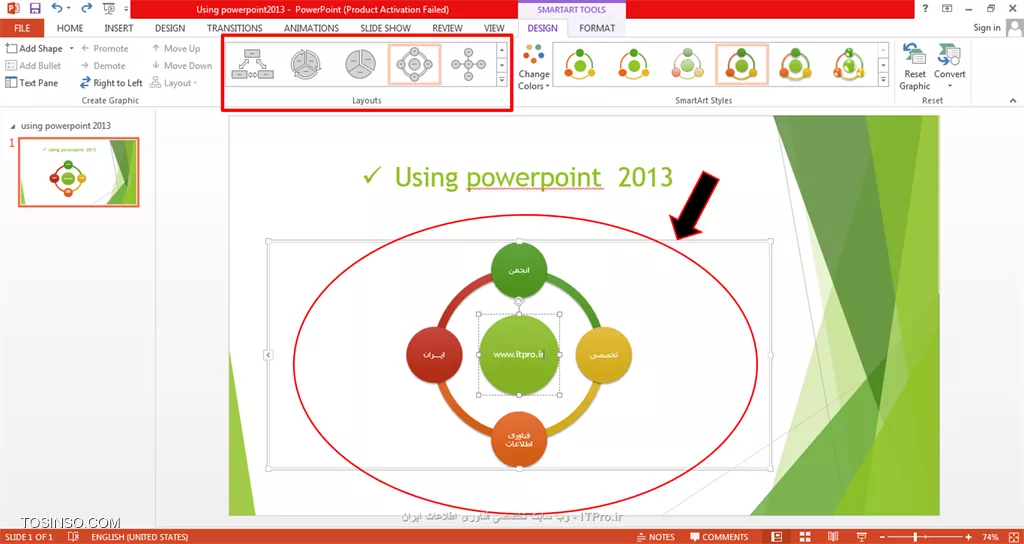The height and width of the screenshot is (544, 1024).
Task: Switch to Normal view in status bar
Action: pyautogui.click(x=776, y=537)
